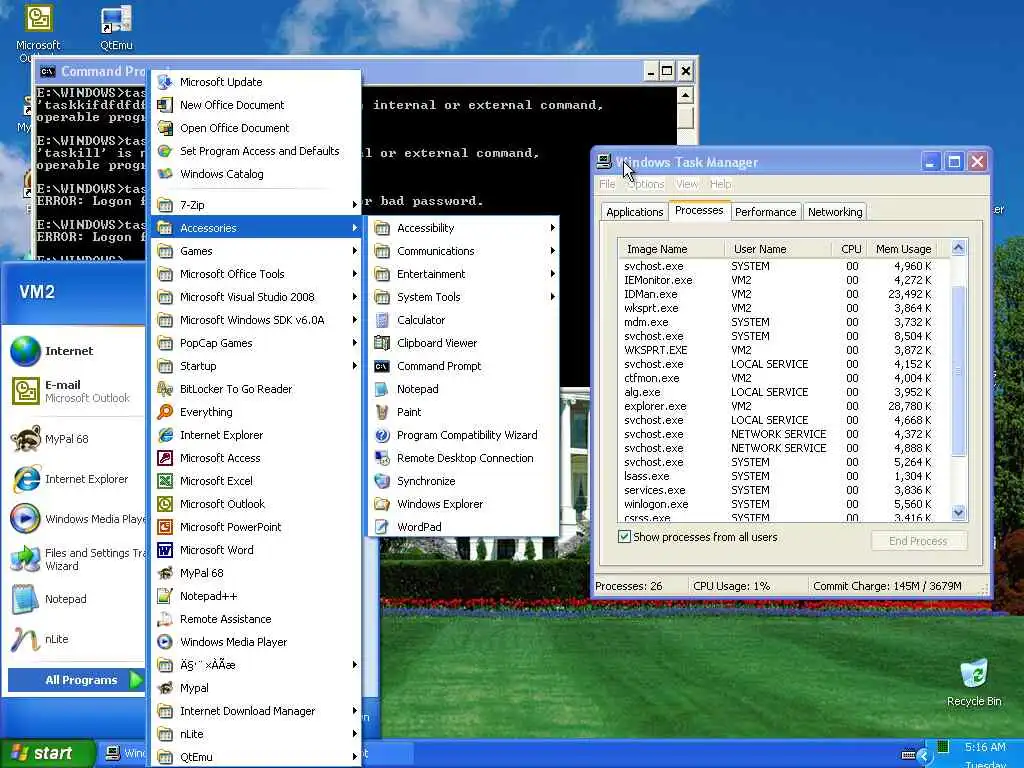Screen dimensions: 1024x768
Task: Select the Processes tab in Task Manager
Action: pos(699,210)
